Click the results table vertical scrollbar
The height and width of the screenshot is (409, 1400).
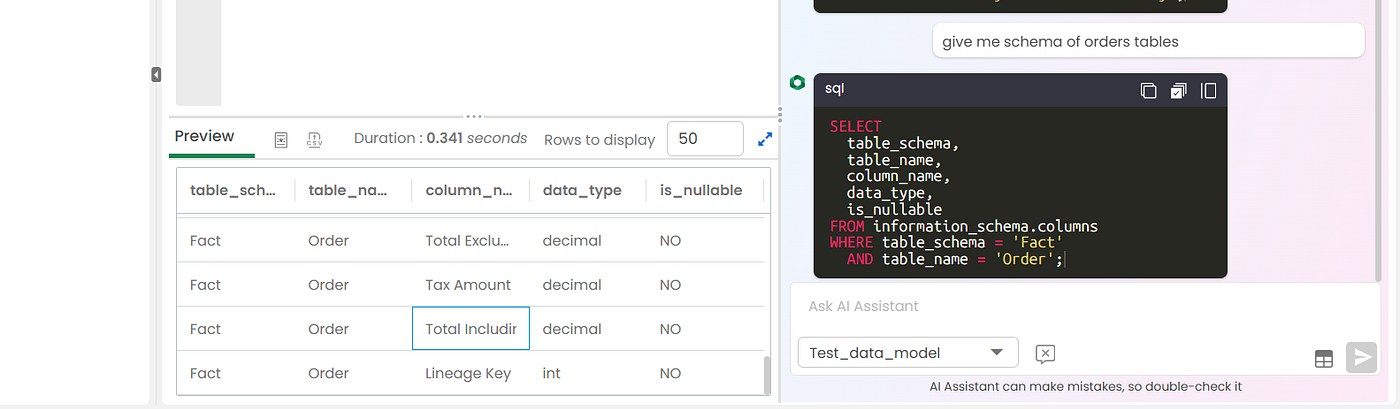tap(767, 375)
